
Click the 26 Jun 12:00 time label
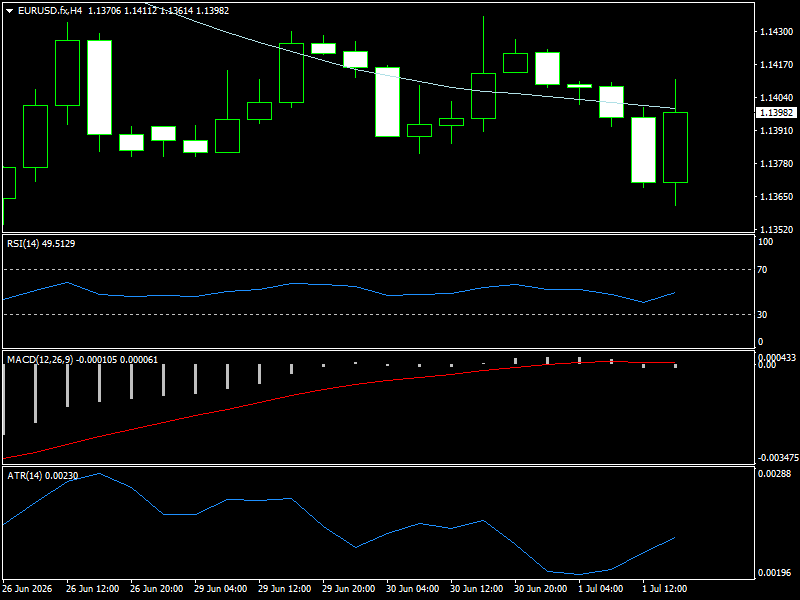click(93, 589)
